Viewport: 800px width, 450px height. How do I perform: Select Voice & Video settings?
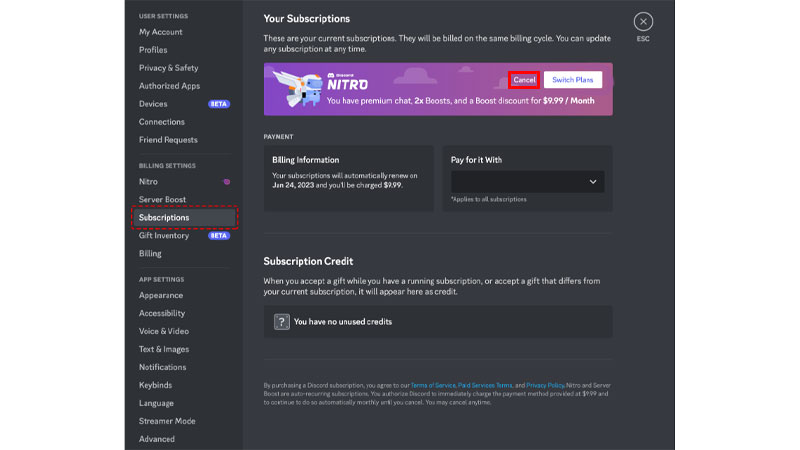(164, 331)
